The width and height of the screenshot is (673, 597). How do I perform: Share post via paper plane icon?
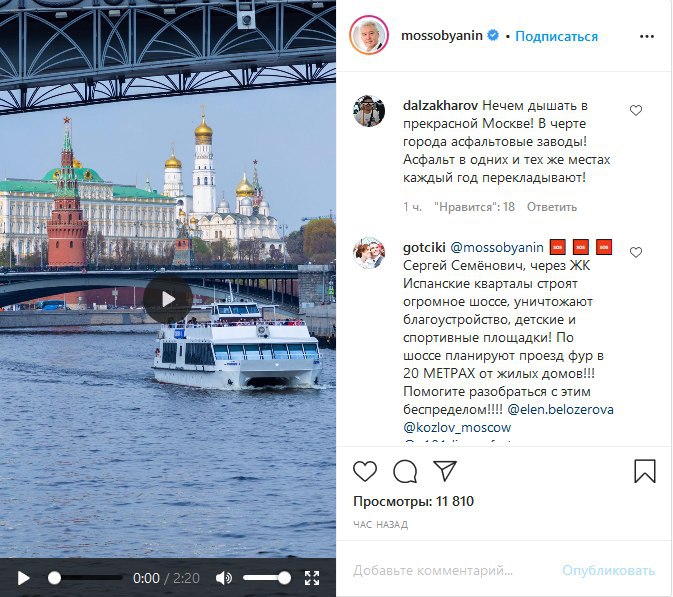(445, 471)
